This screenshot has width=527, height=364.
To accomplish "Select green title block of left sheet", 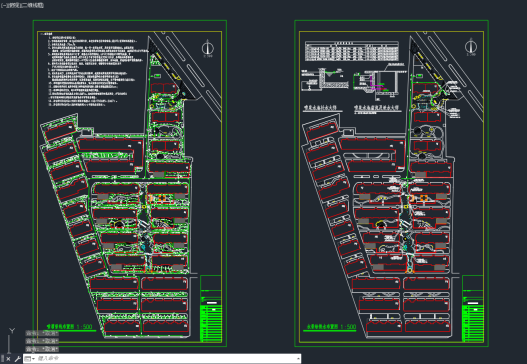I will 211,309.
